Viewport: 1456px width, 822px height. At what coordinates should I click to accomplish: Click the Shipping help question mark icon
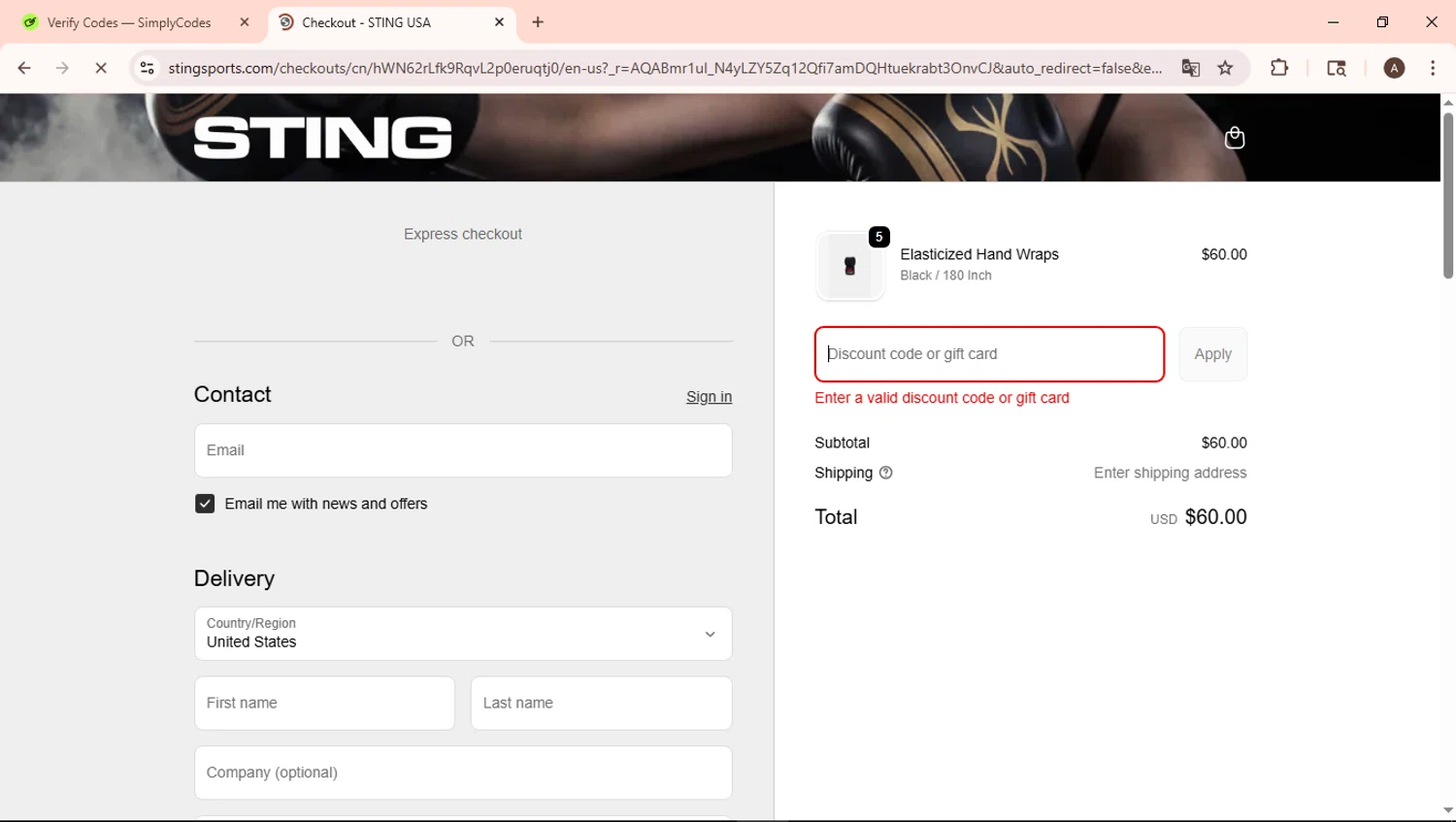point(885,473)
